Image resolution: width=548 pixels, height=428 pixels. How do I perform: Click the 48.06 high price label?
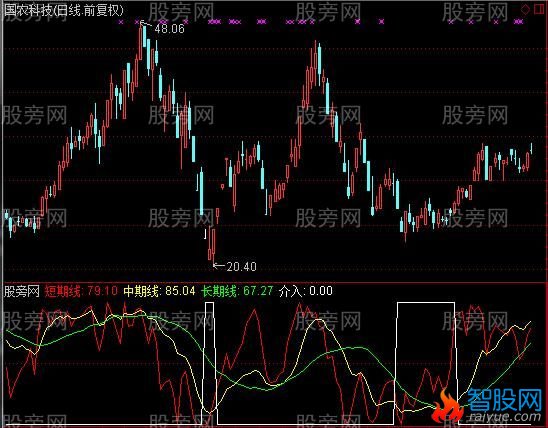coord(169,29)
